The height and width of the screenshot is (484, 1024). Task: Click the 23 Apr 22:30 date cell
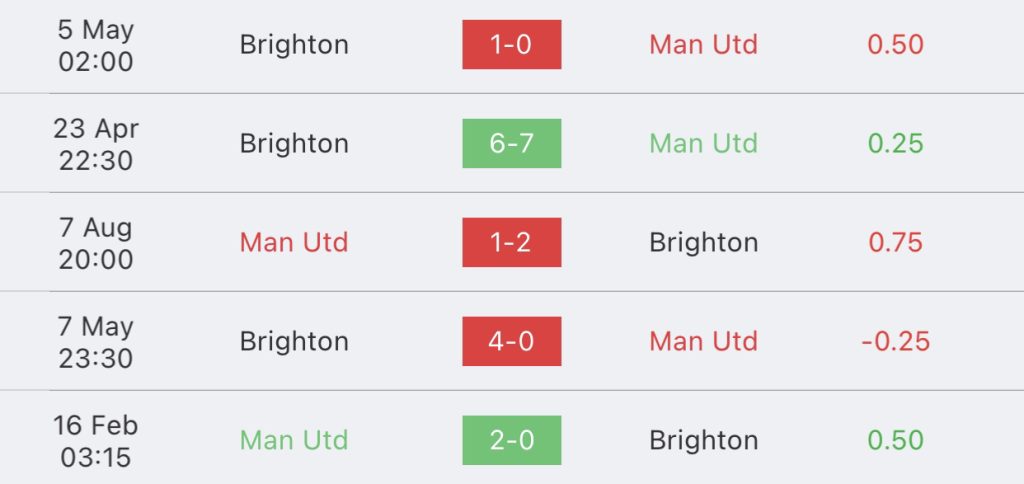click(x=96, y=144)
